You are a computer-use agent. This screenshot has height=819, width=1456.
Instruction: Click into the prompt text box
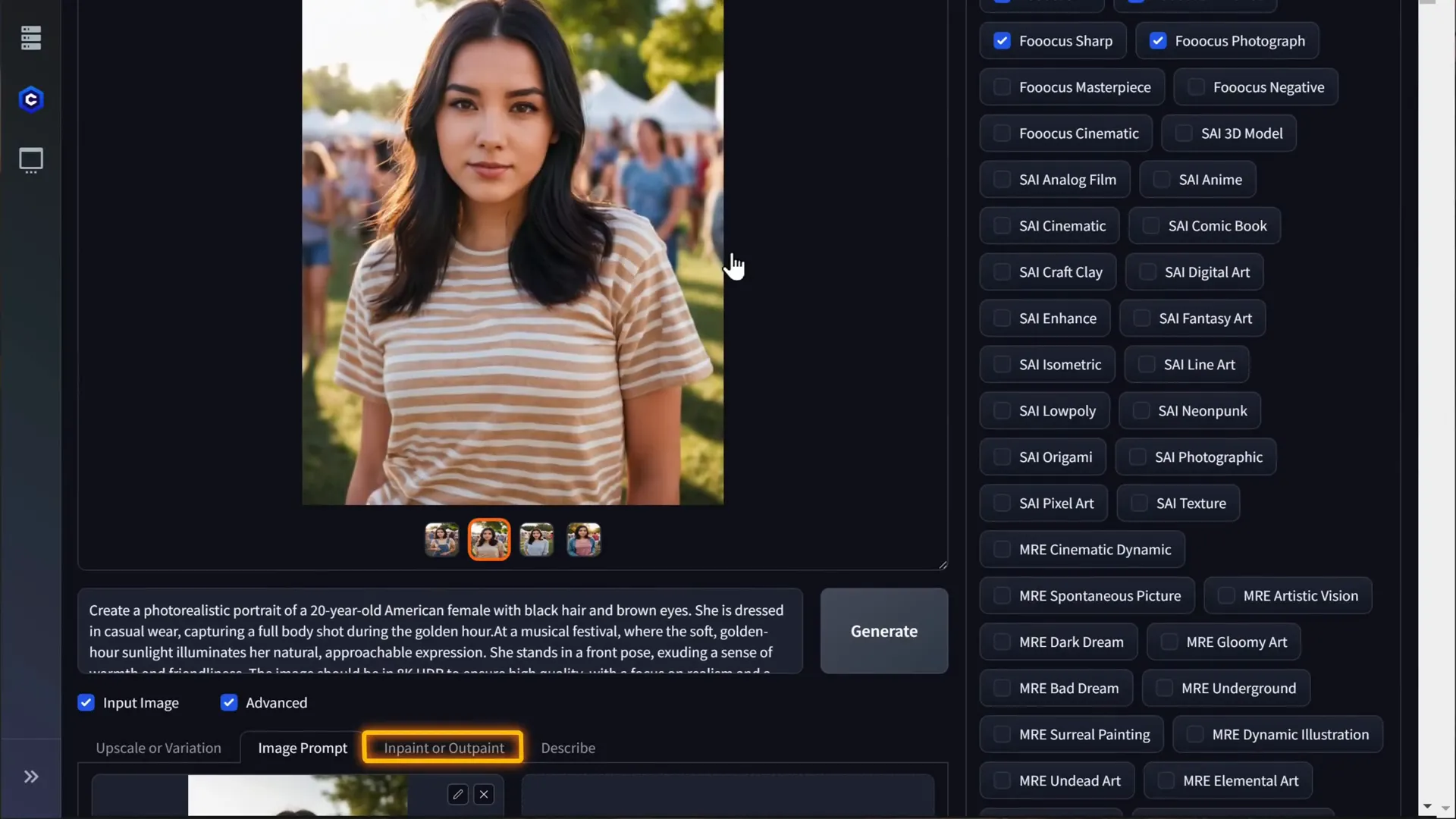pos(440,631)
